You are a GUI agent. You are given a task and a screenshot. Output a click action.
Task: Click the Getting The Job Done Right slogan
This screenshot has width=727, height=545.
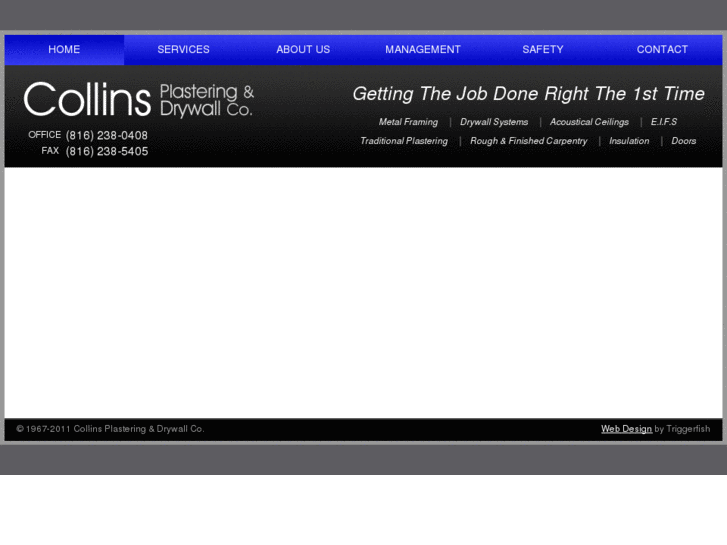(528, 94)
